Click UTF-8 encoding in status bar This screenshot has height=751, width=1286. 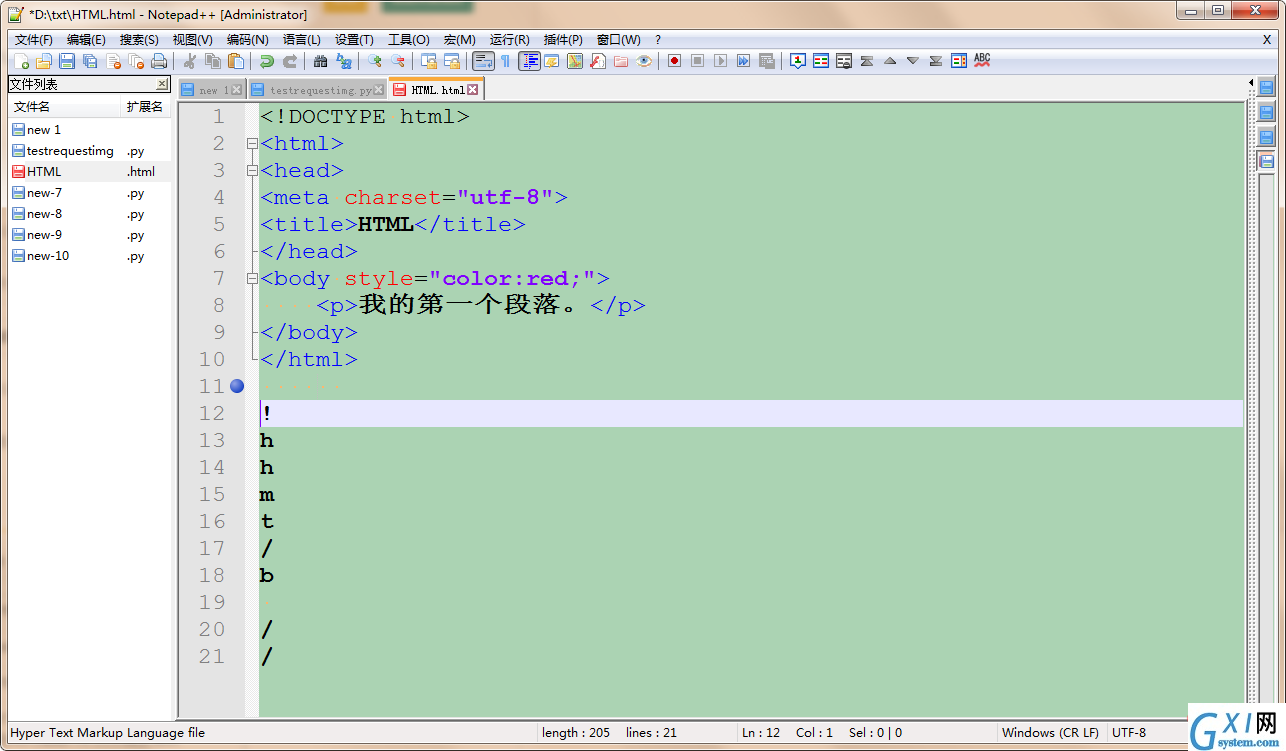pyautogui.click(x=1129, y=732)
